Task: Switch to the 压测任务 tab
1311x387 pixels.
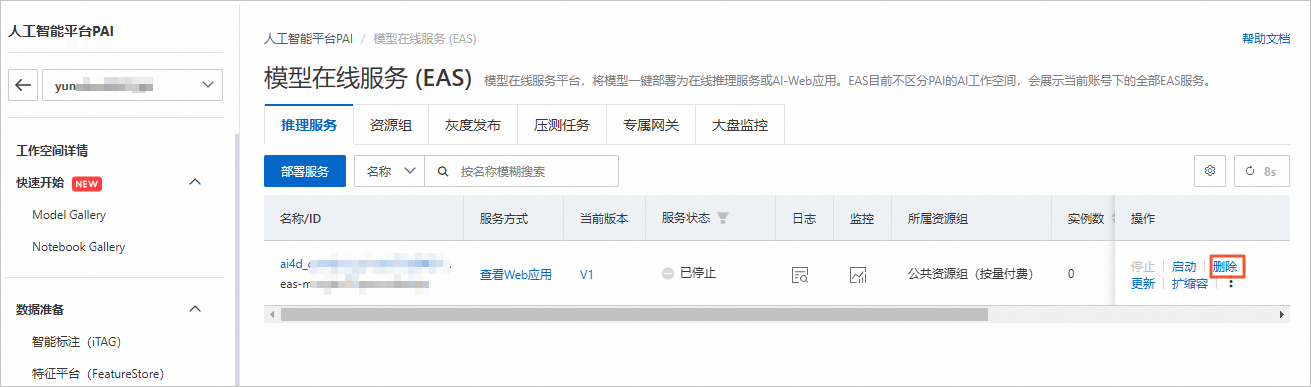Action: click(x=562, y=126)
